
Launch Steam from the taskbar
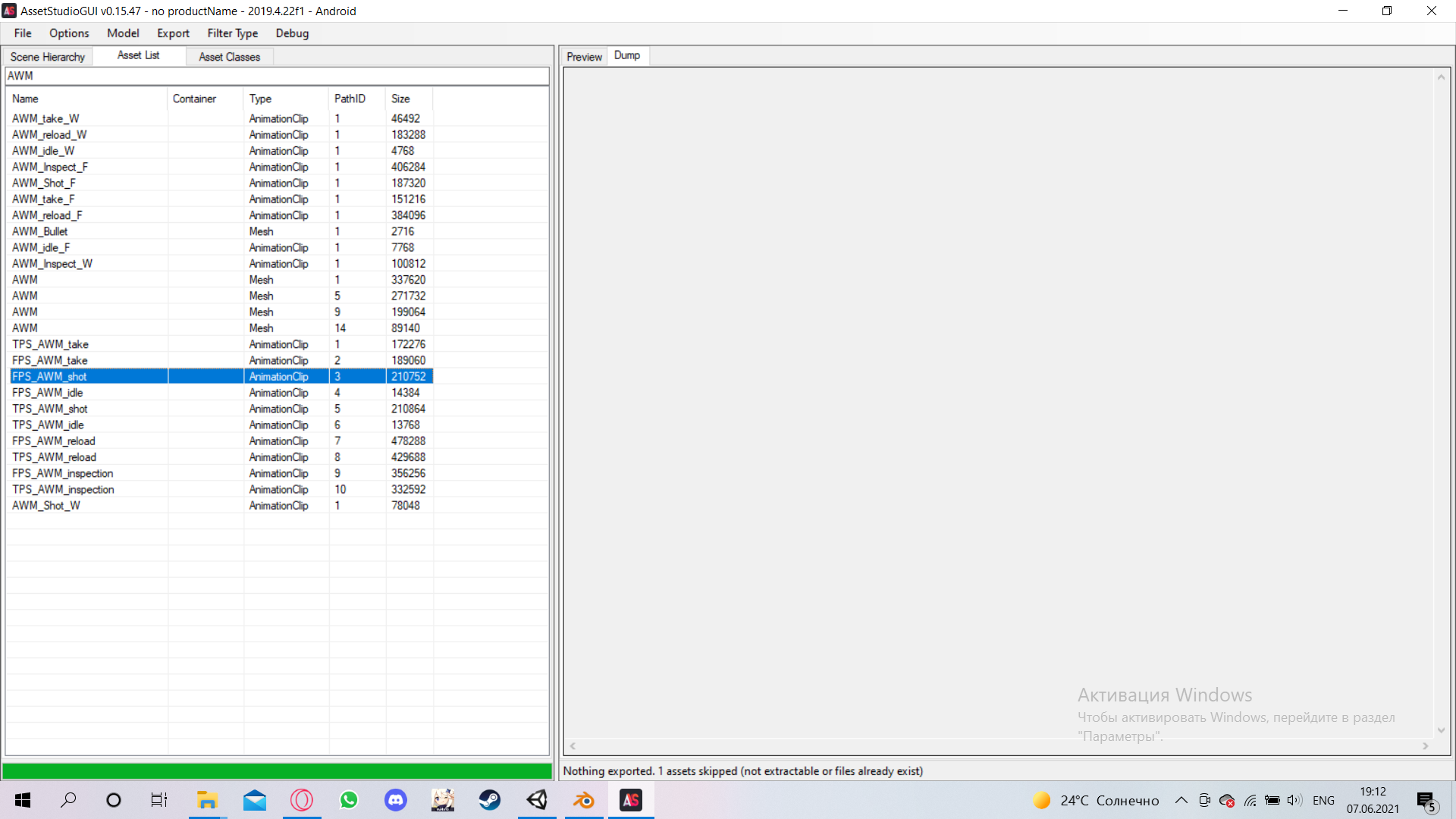click(490, 800)
